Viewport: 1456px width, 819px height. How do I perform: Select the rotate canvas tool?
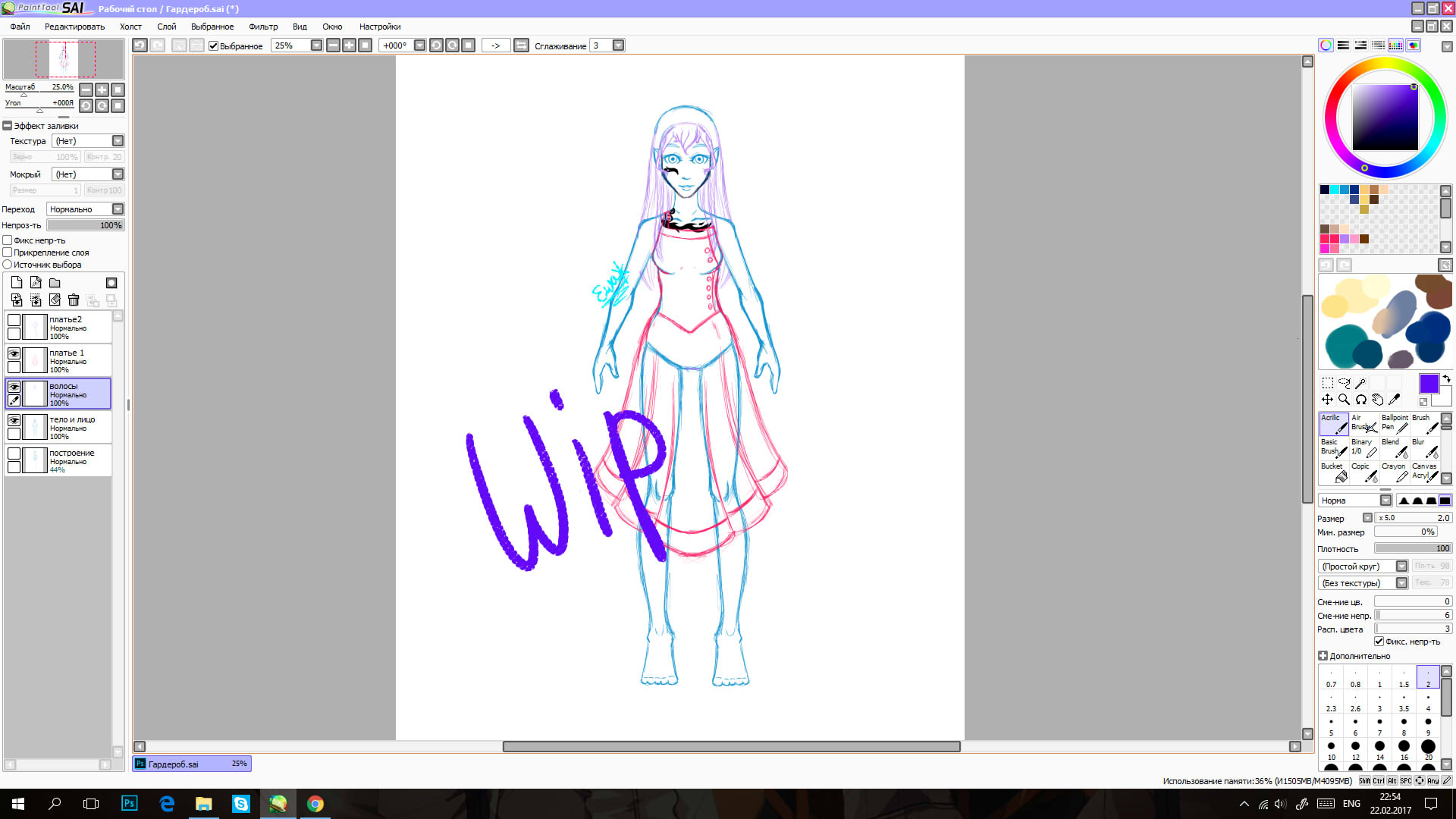(x=1360, y=400)
